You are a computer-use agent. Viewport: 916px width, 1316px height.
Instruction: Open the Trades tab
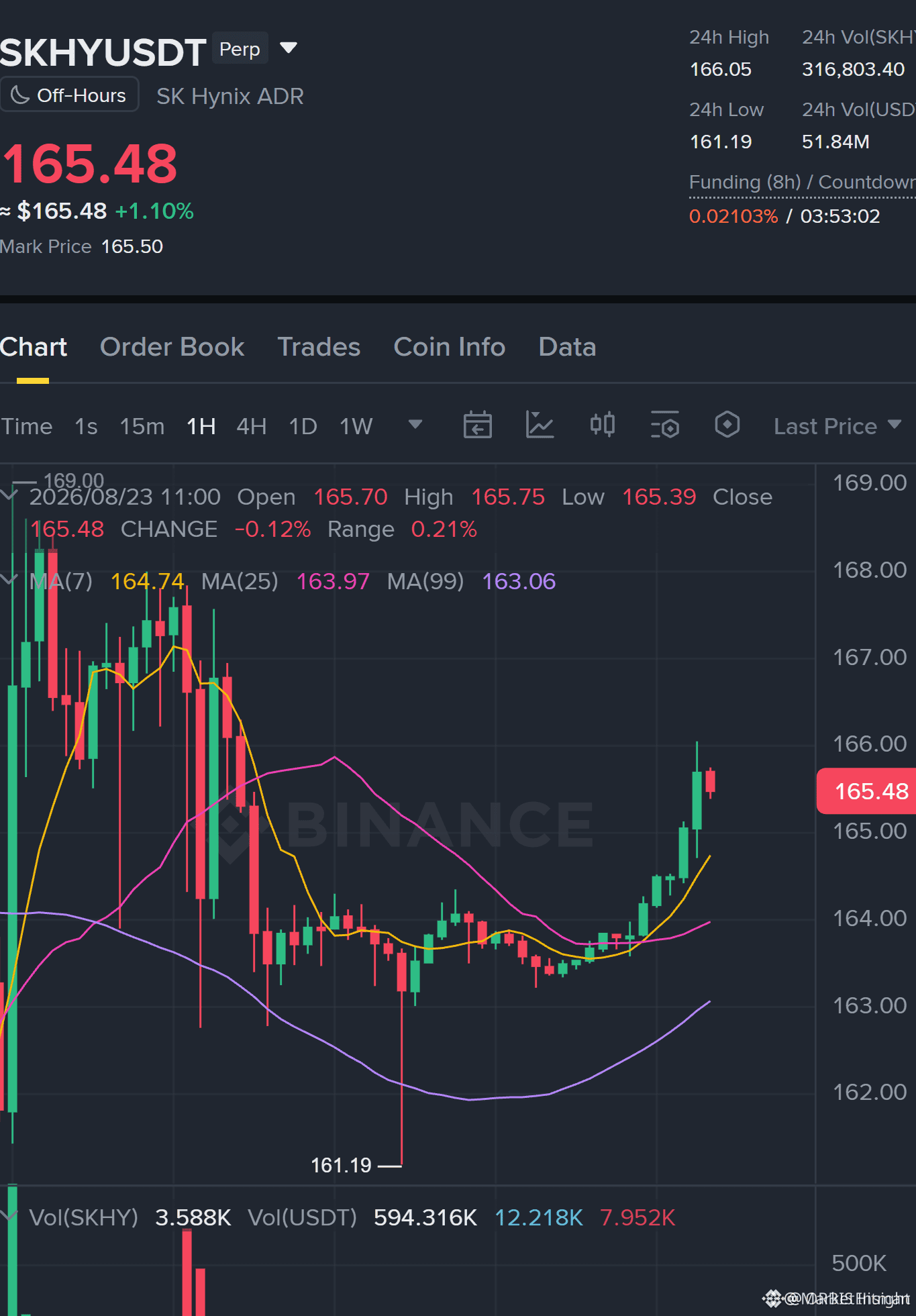(319, 347)
